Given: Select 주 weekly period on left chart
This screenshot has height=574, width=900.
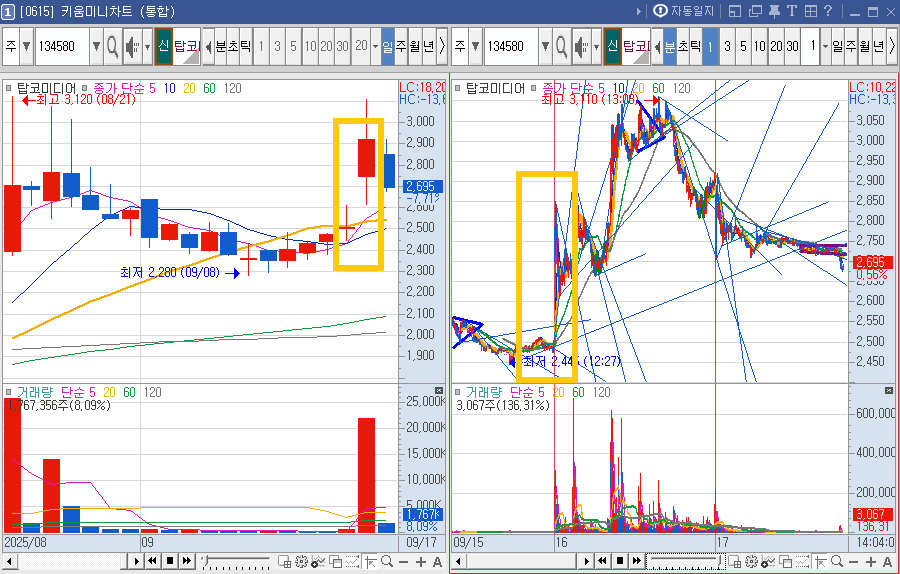Looking at the screenshot, I should [401, 46].
